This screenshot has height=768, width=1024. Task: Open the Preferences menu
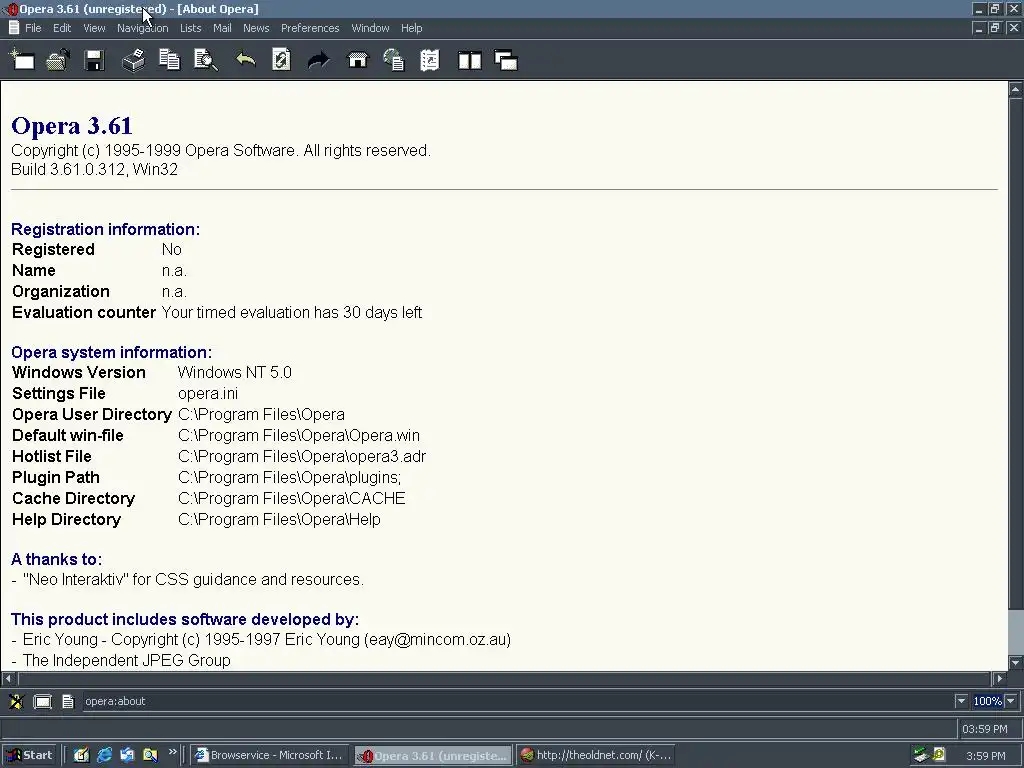[x=310, y=28]
